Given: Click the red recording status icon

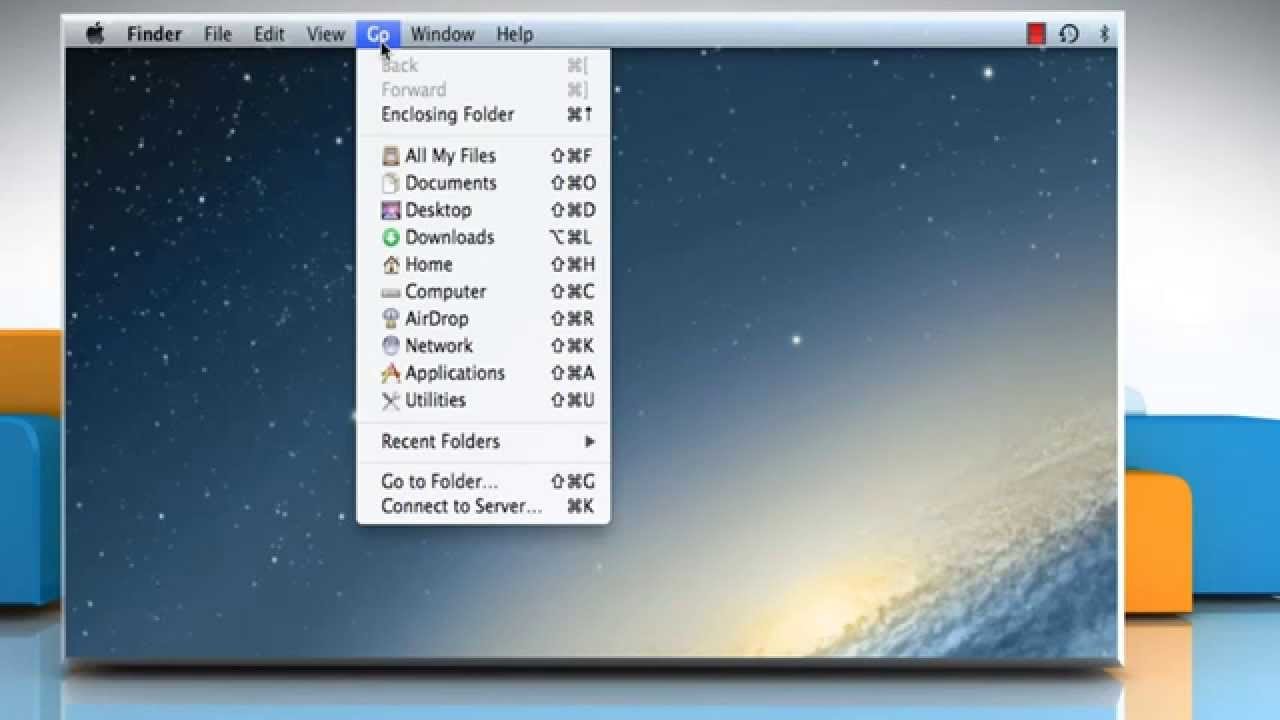Looking at the screenshot, I should (1036, 34).
